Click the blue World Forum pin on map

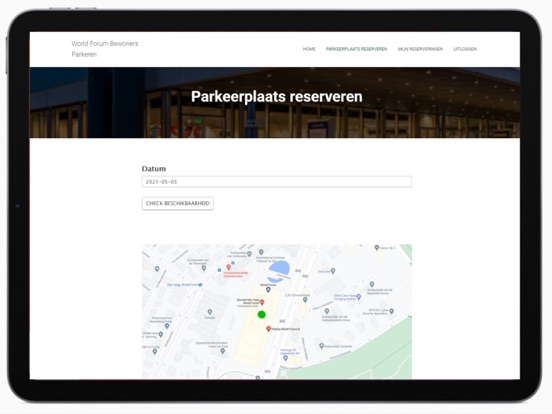pos(268,290)
